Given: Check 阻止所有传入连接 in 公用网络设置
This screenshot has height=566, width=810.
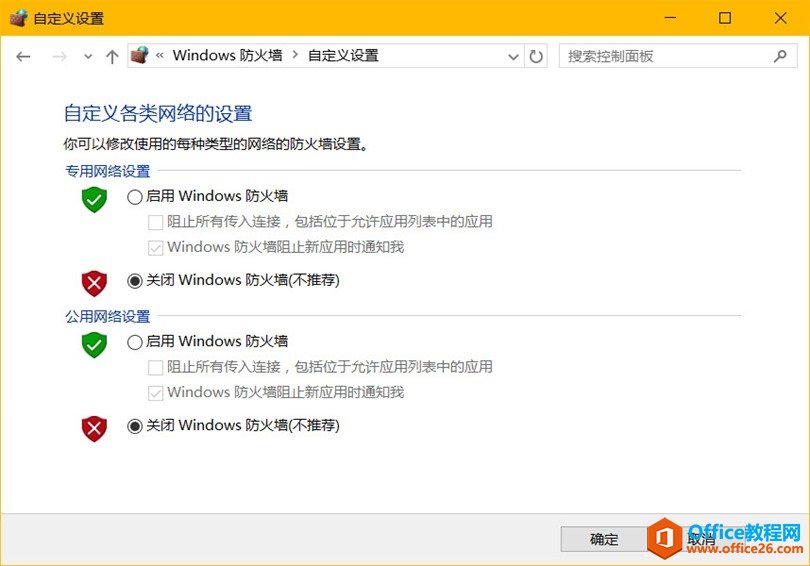Looking at the screenshot, I should [x=155, y=368].
